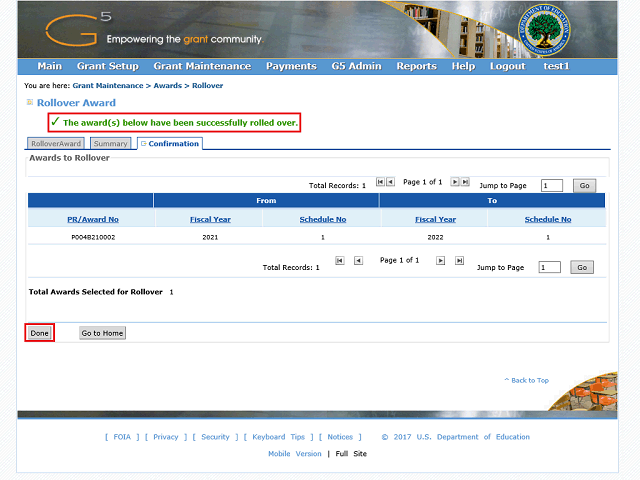Click the Back to Top link
This screenshot has height=480, width=640.
(x=527, y=380)
